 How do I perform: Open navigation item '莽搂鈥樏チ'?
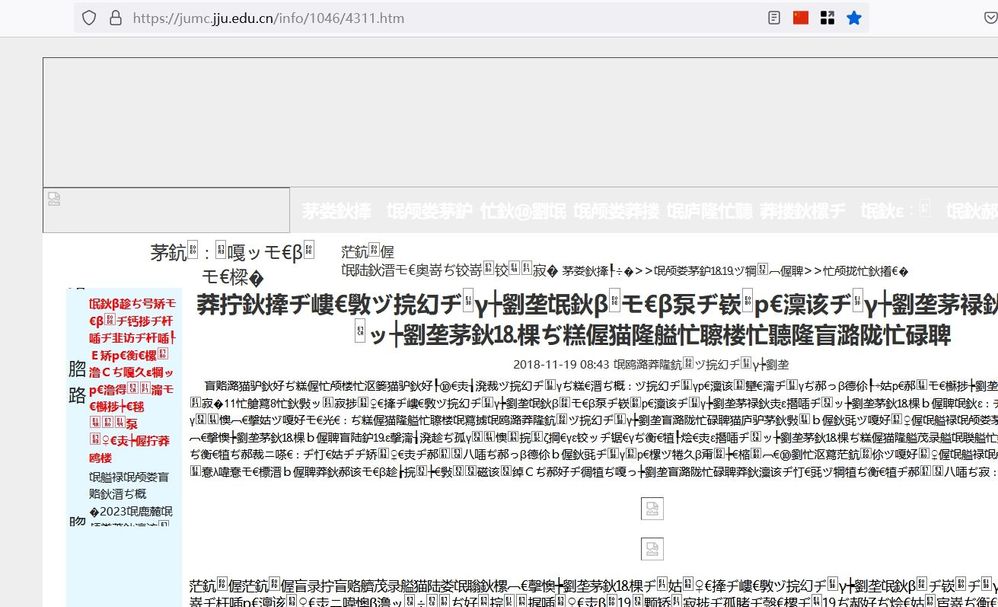pyautogui.click(x=803, y=211)
